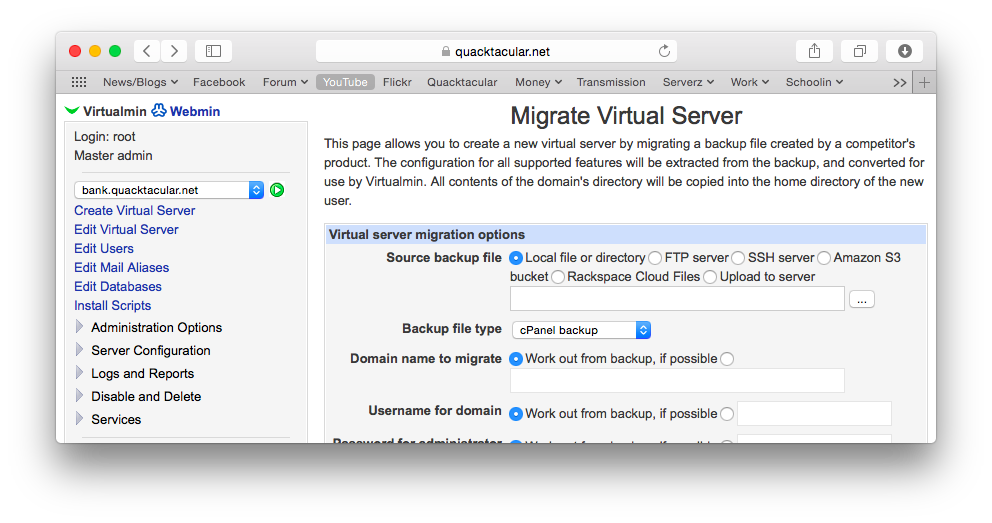This screenshot has height=523, width=992.
Task: Go back with the Safari back arrow
Action: point(147,51)
